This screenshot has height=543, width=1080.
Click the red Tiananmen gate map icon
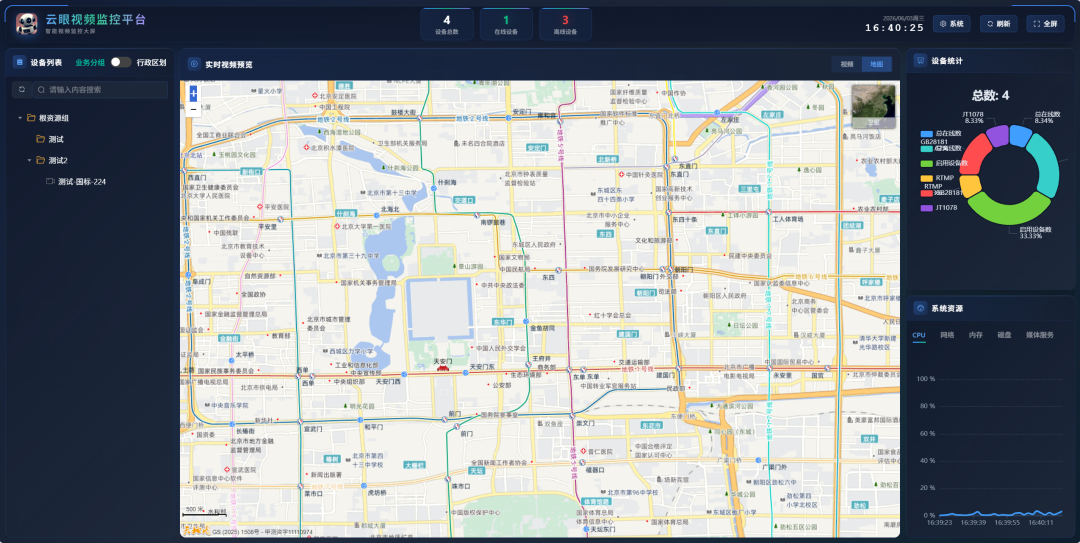pyautogui.click(x=442, y=369)
